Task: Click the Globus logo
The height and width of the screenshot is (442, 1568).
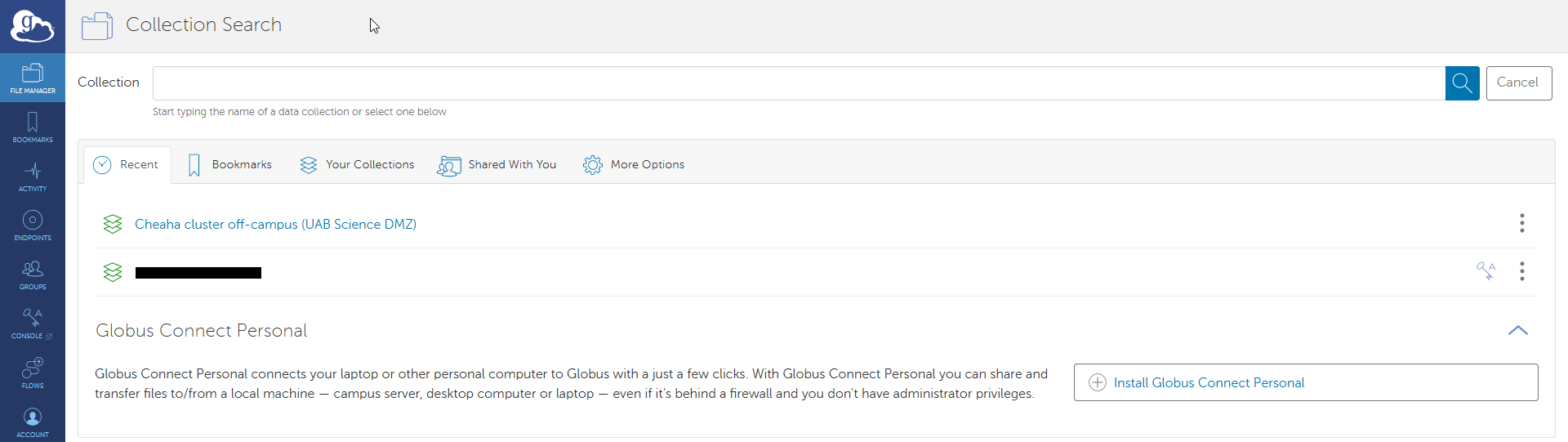Action: coord(33,26)
